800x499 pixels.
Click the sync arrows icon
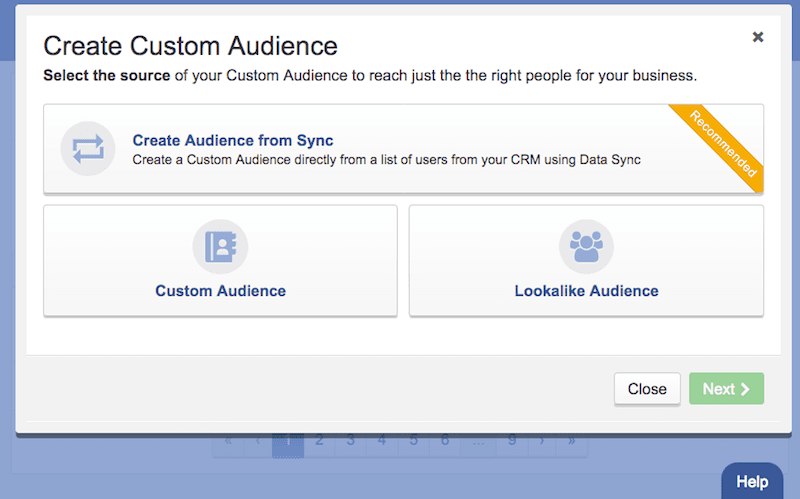tap(88, 149)
